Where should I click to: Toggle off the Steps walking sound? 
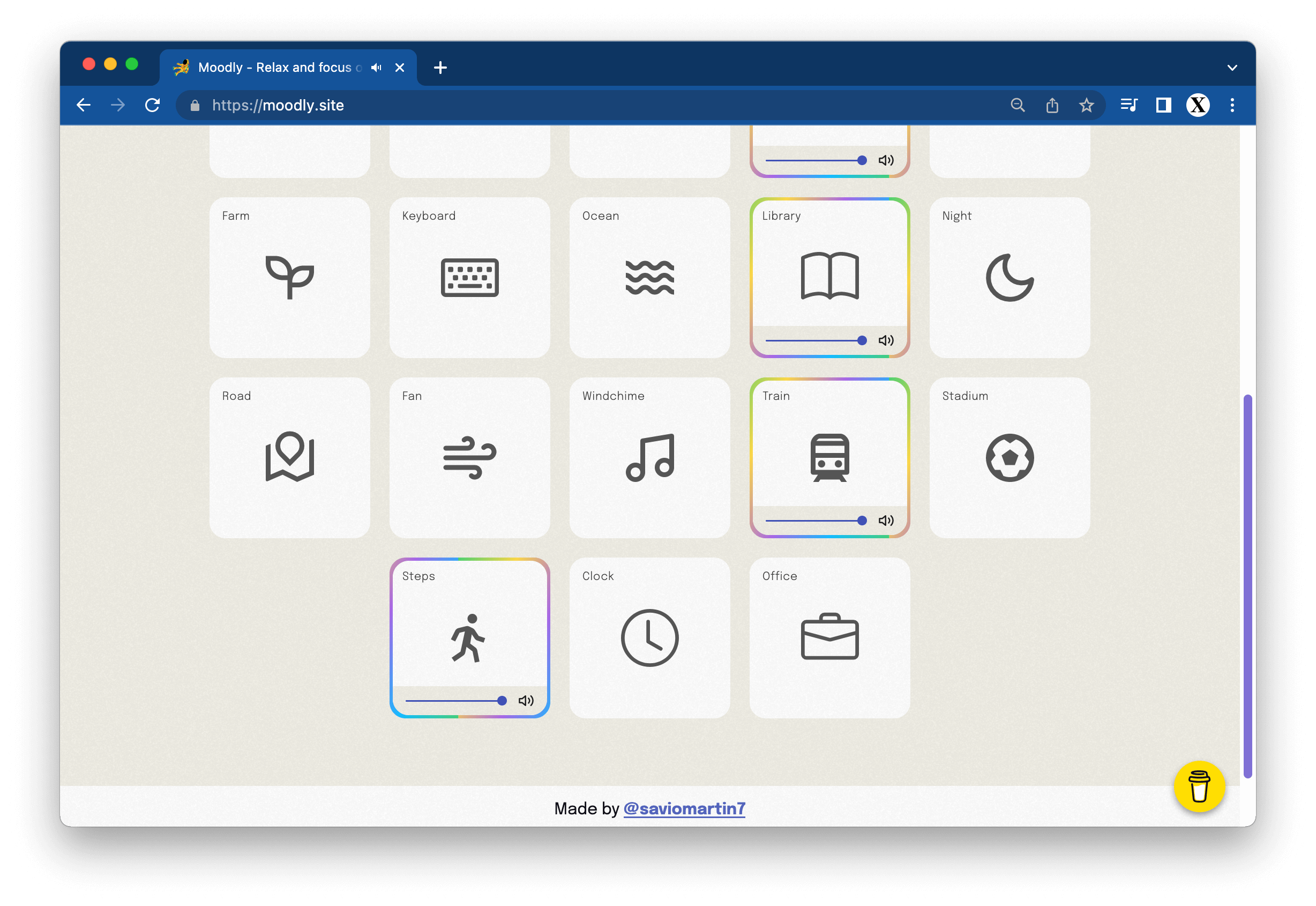tap(469, 637)
